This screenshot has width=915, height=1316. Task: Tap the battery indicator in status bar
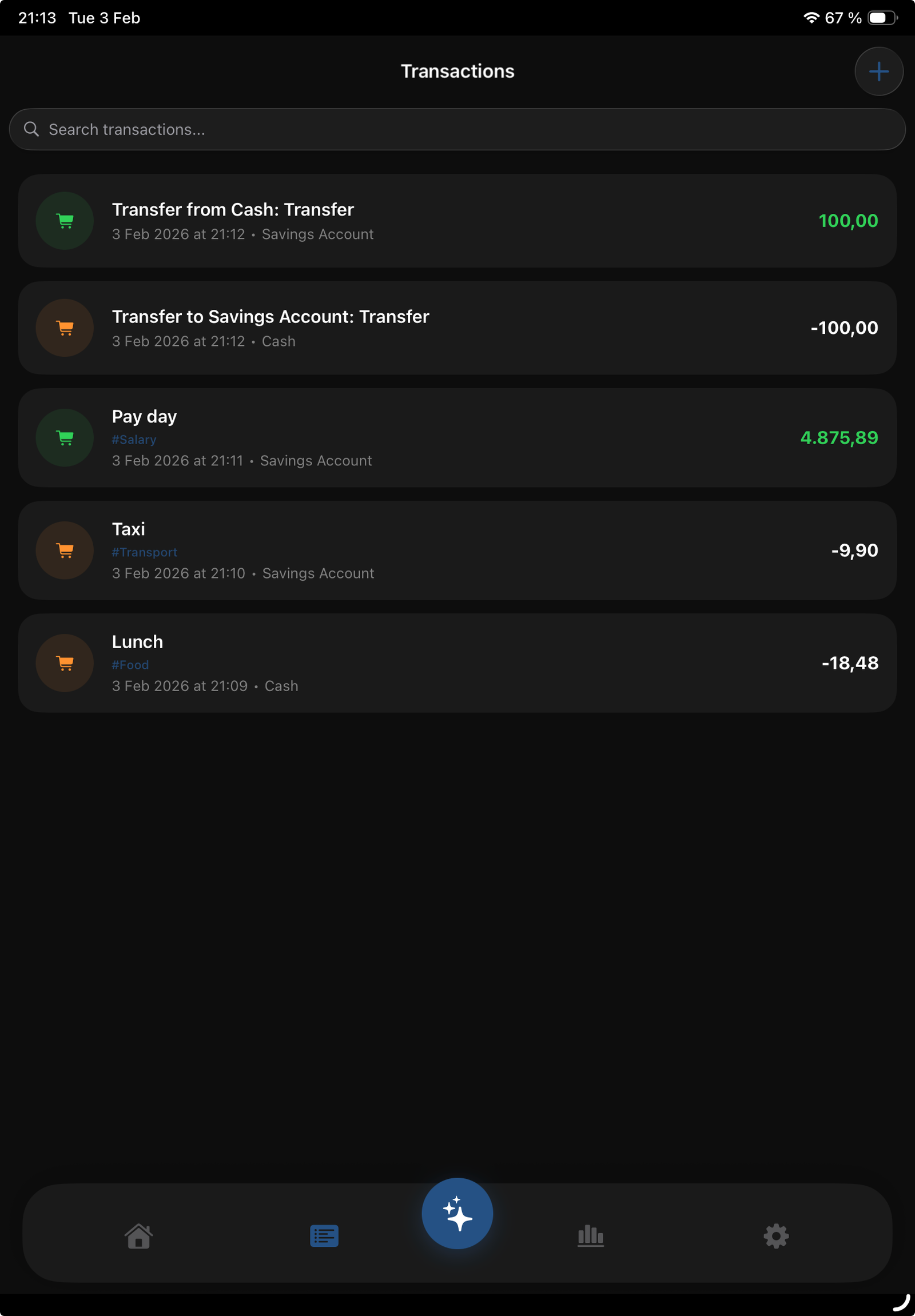click(881, 18)
